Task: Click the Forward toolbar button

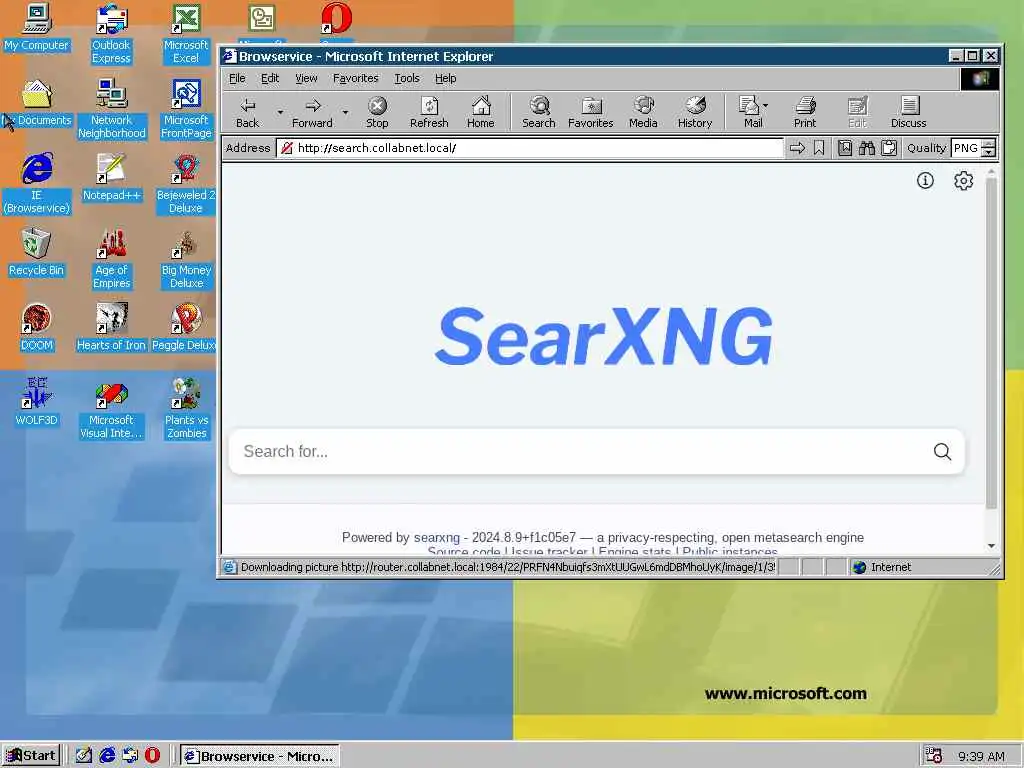Action: [x=312, y=112]
